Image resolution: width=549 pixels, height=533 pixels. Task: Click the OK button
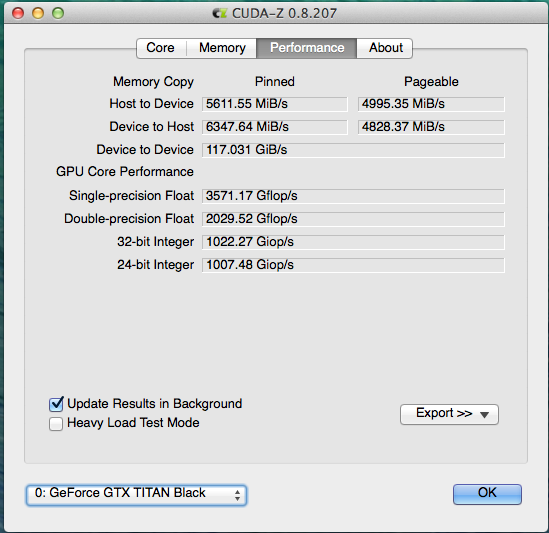(487, 494)
